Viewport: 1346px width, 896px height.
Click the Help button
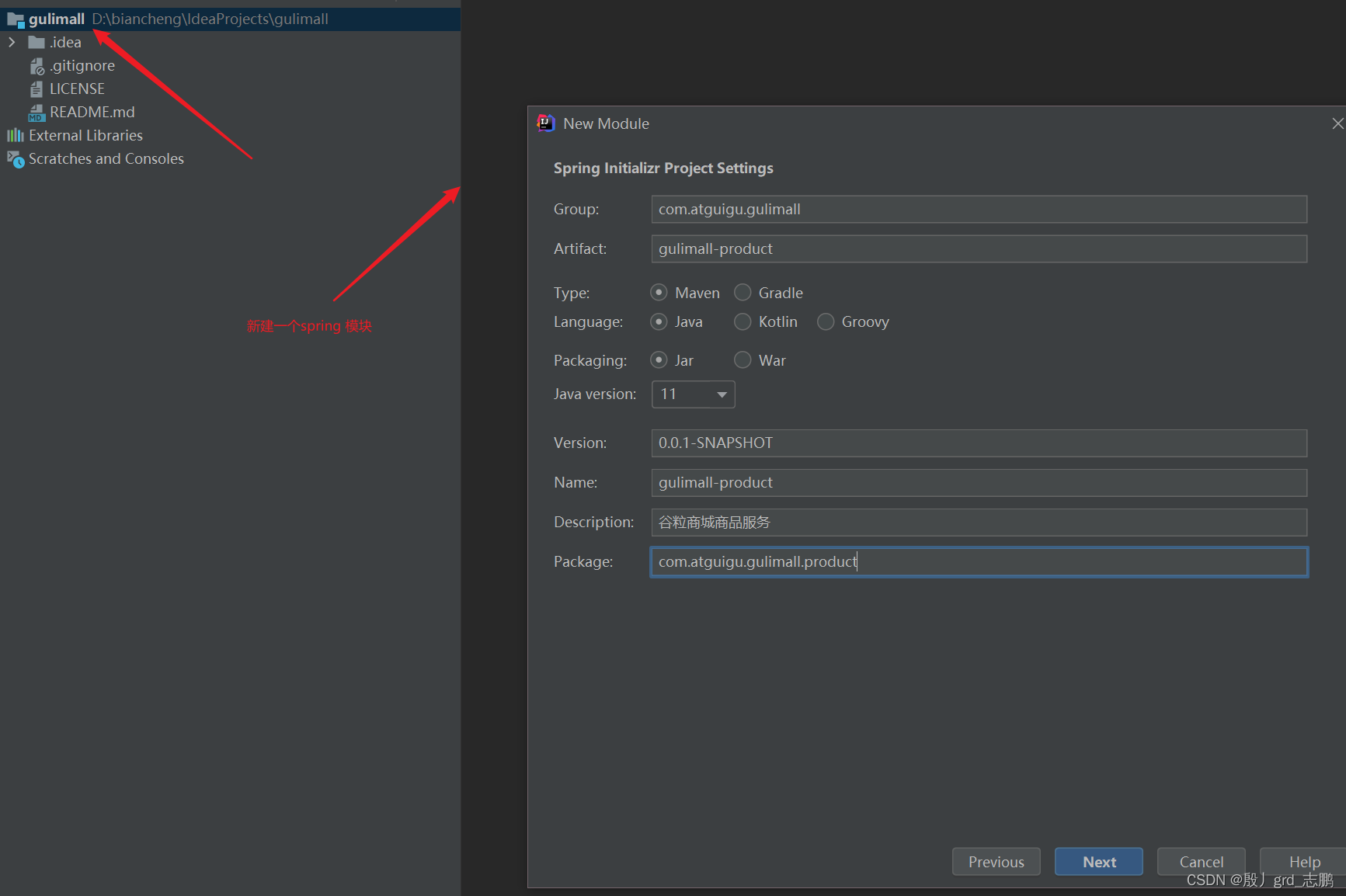point(1304,862)
